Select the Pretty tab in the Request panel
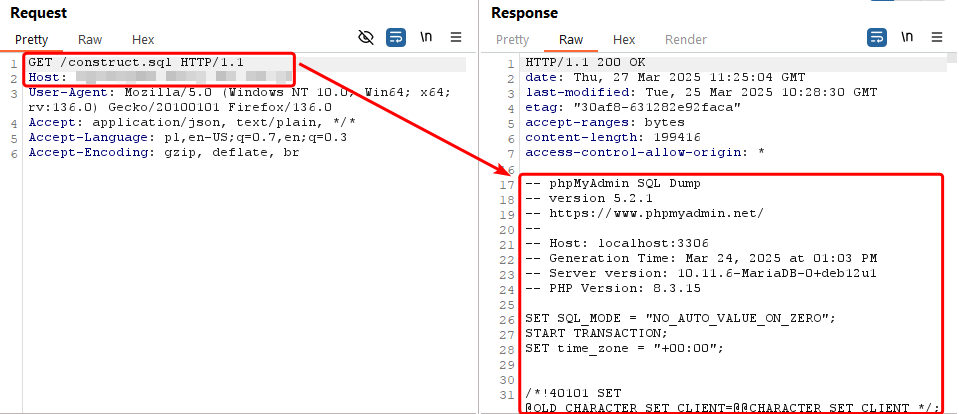Image resolution: width=959 pixels, height=414 pixels. pyautogui.click(x=33, y=40)
